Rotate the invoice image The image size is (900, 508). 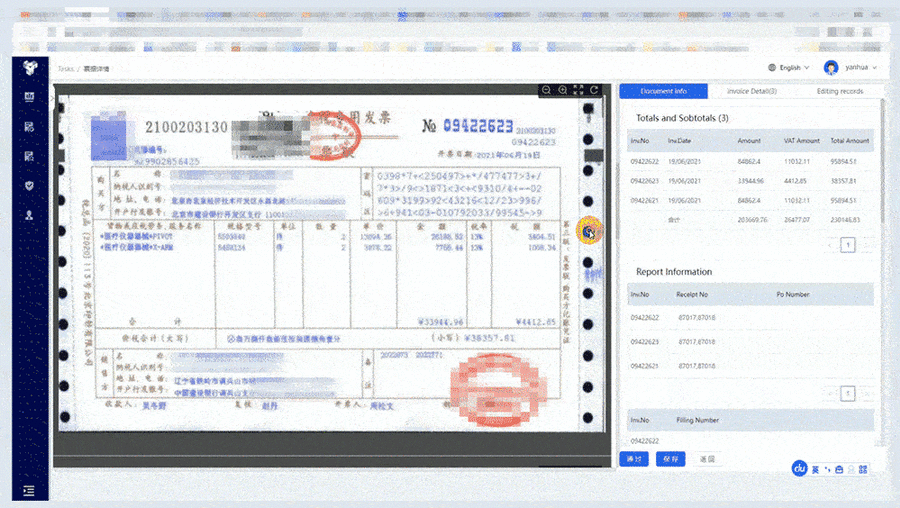pyautogui.click(x=594, y=90)
